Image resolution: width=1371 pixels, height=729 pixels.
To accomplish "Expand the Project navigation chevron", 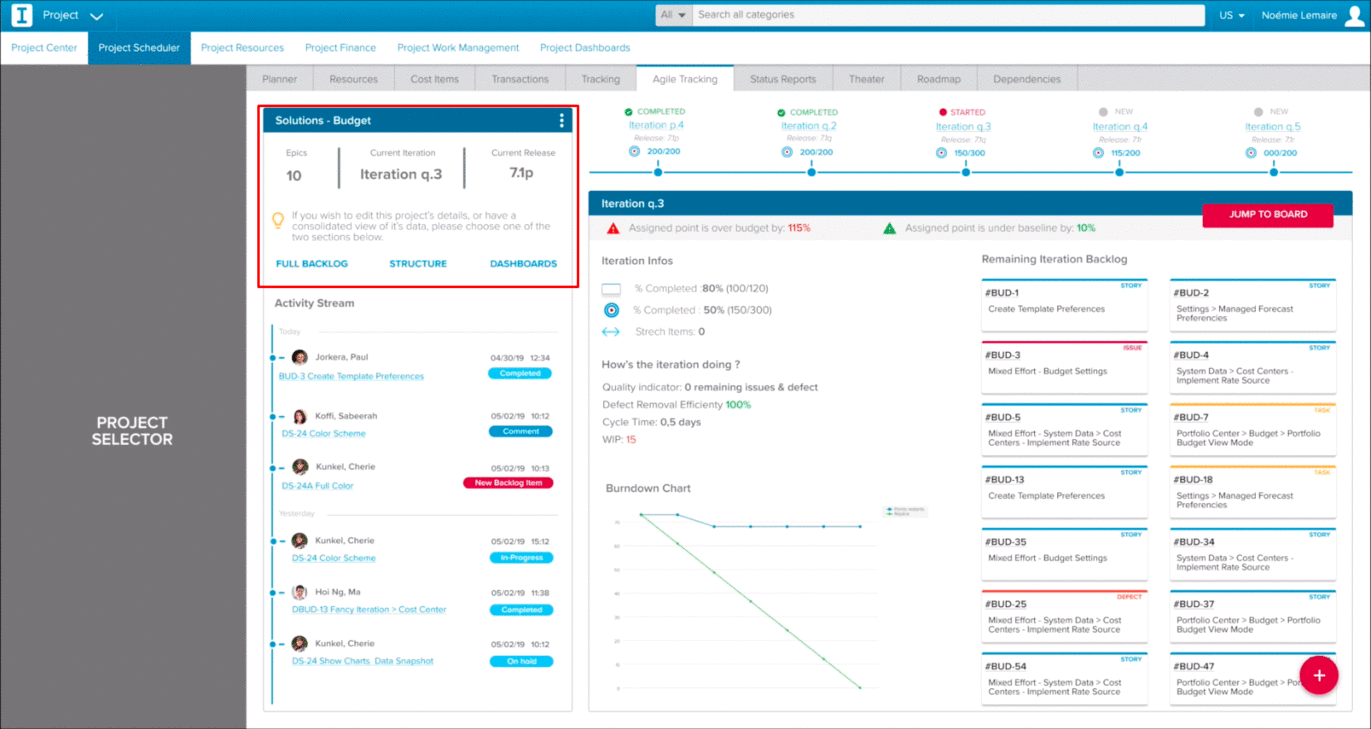I will pyautogui.click(x=96, y=15).
